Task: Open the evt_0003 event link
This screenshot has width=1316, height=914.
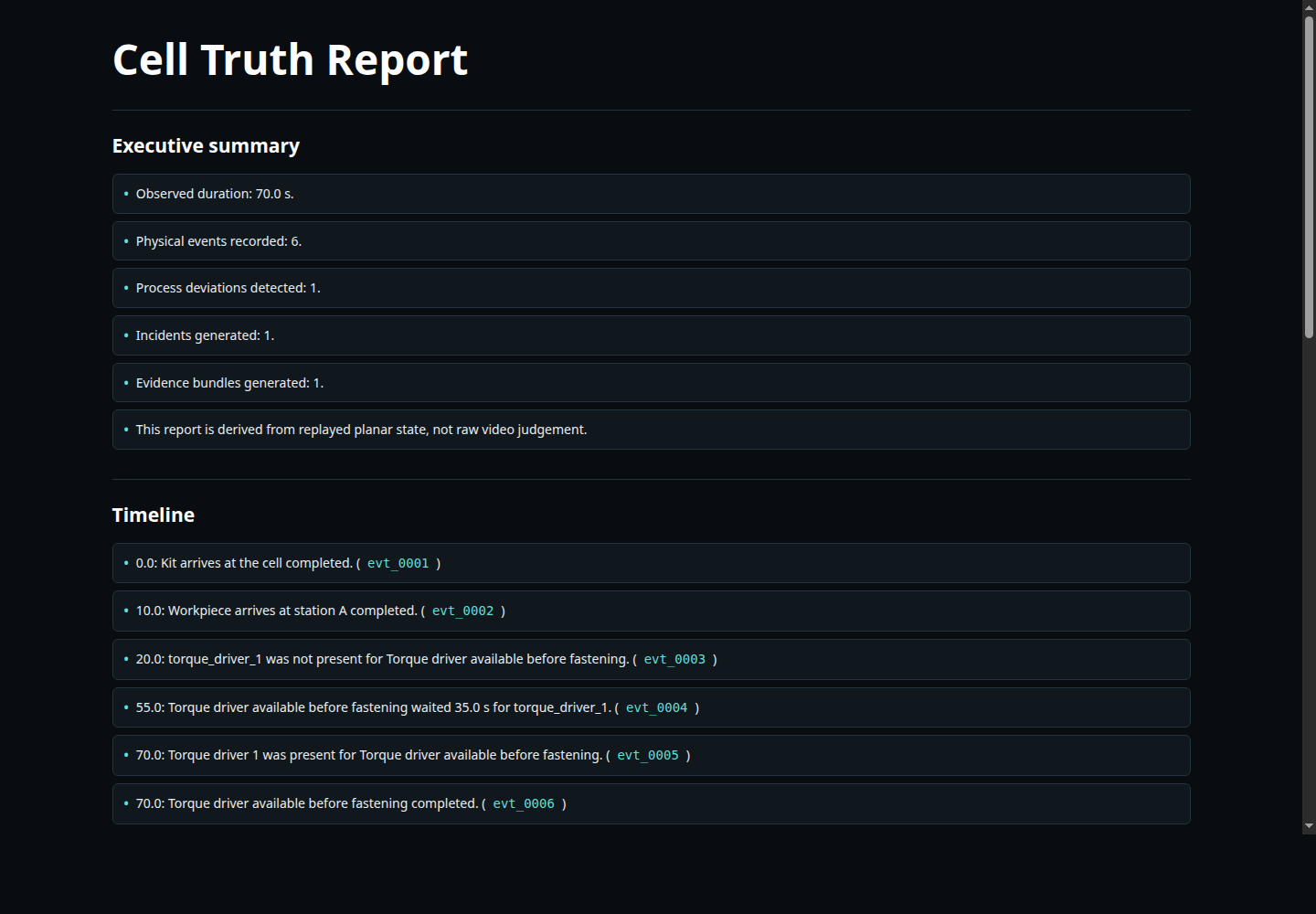Action: [674, 660]
